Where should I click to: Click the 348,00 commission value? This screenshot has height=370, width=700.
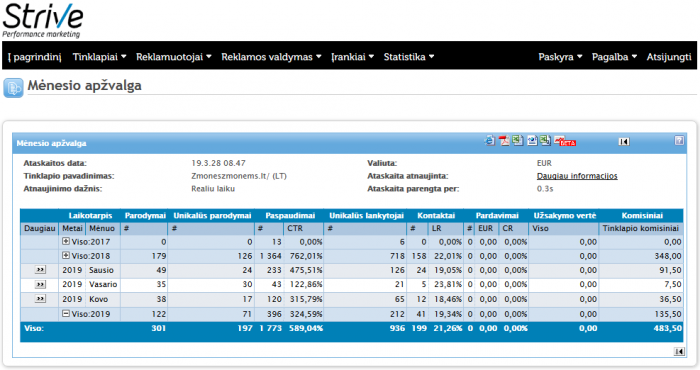click(x=668, y=256)
